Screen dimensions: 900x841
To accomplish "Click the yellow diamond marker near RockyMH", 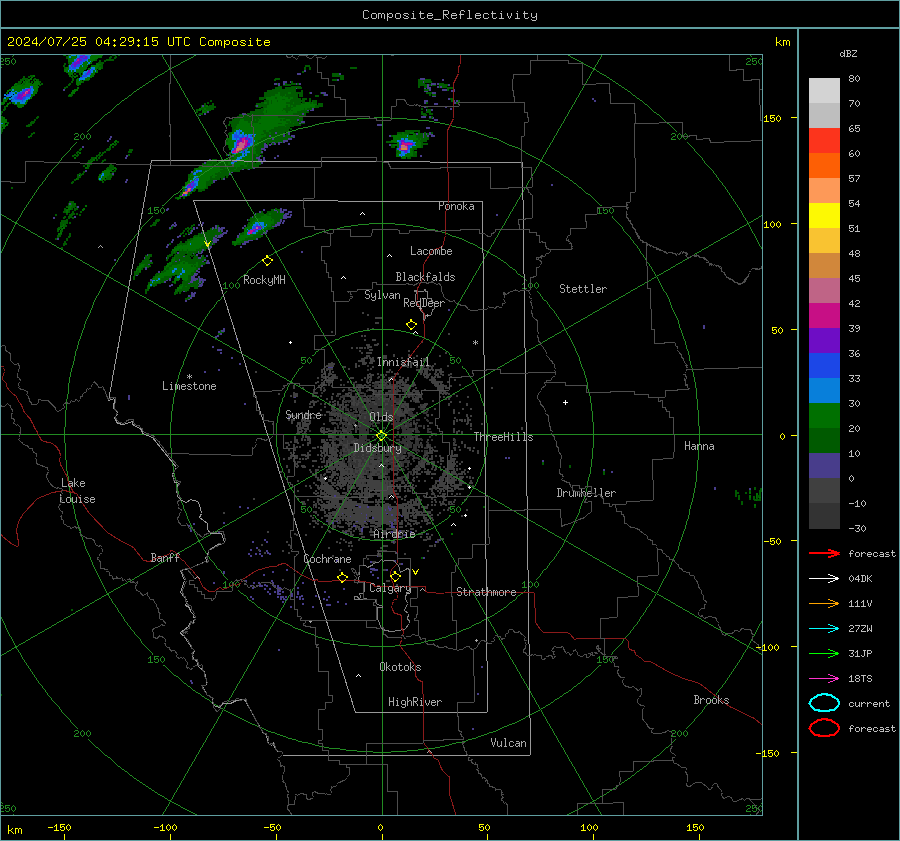I will 267,261.
